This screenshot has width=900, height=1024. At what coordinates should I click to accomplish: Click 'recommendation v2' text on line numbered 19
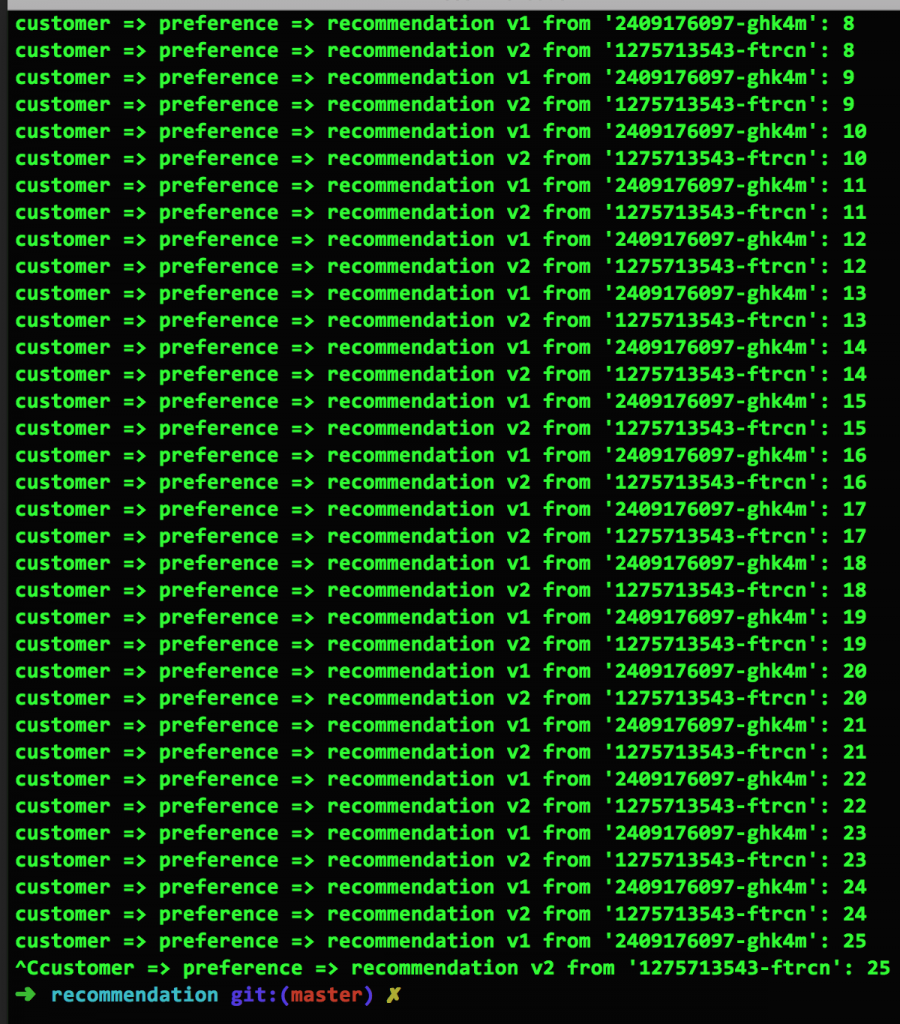(x=428, y=644)
